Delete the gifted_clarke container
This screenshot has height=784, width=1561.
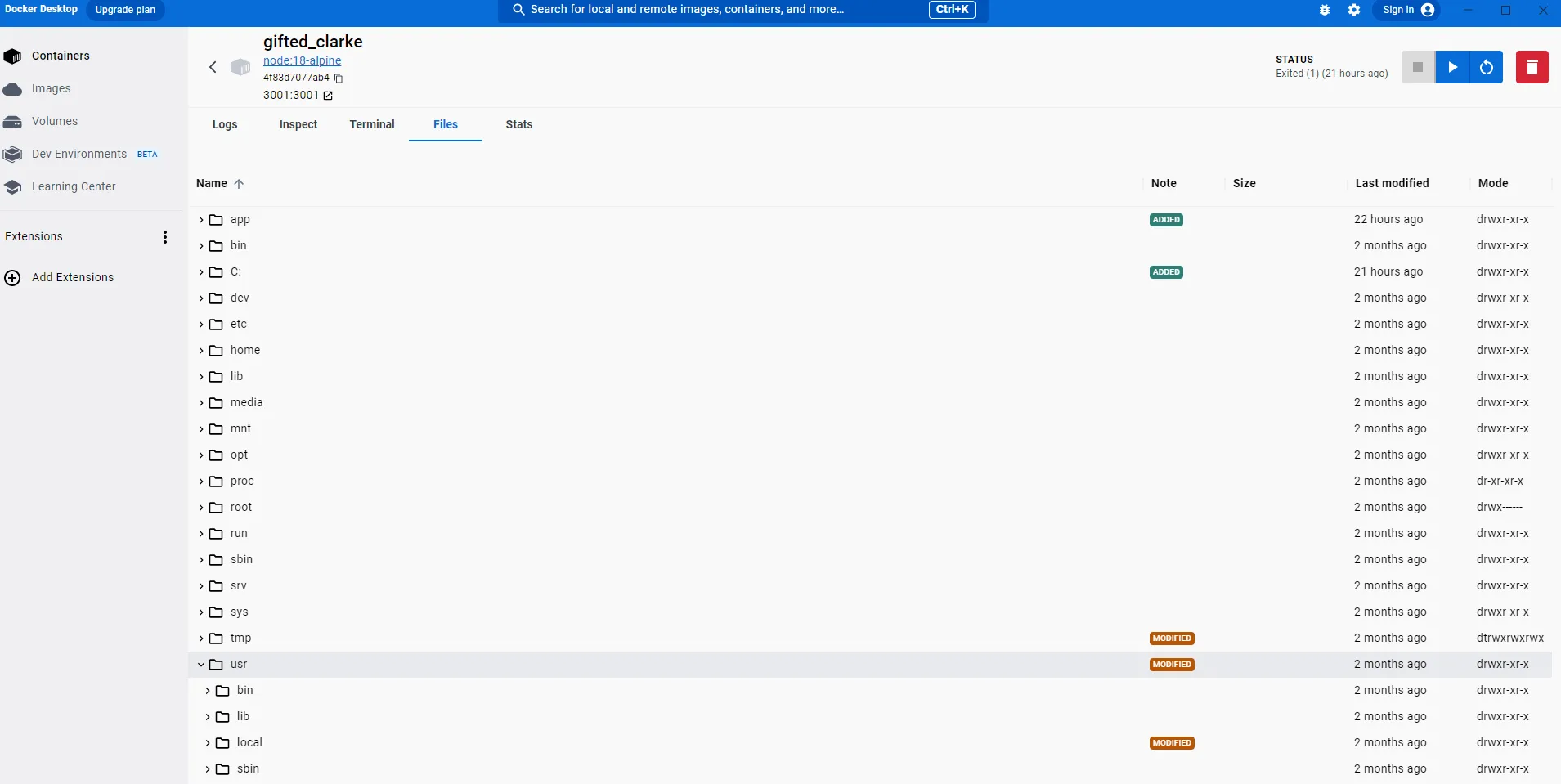tap(1532, 67)
